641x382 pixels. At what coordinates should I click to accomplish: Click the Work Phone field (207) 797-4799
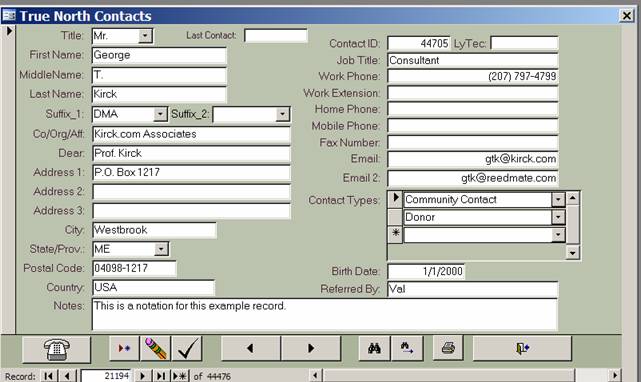[x=473, y=76]
